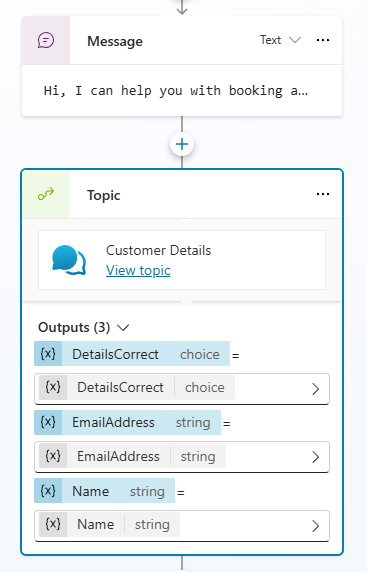
Task: Click the grey Name string assignment field
Action: (182, 526)
